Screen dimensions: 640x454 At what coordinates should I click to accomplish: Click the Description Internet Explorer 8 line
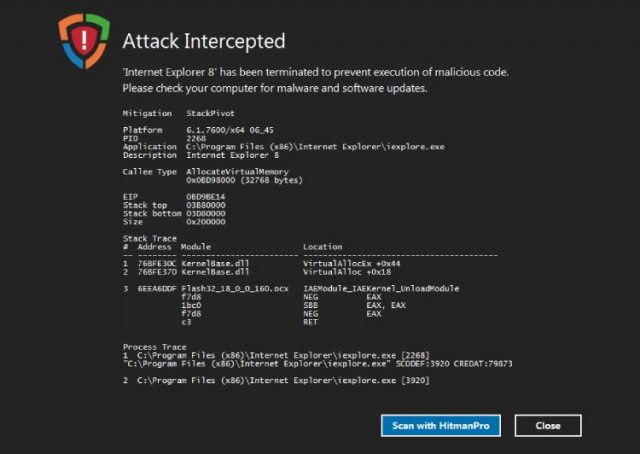[x=201, y=155]
